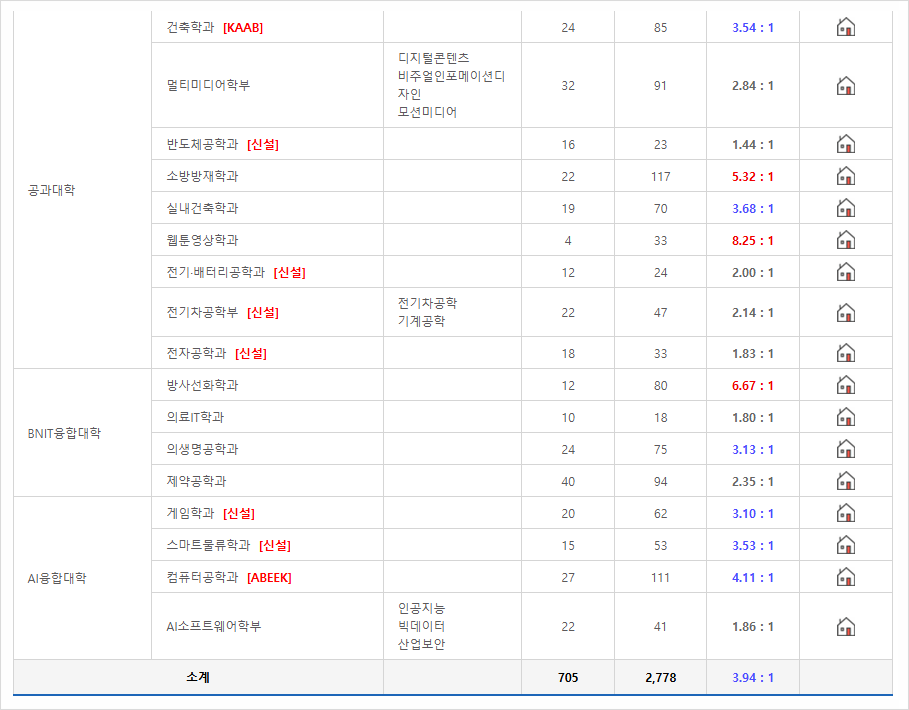The width and height of the screenshot is (909, 710).
Task: Click applicants count 117 for 소방방재학과
Action: tap(660, 177)
